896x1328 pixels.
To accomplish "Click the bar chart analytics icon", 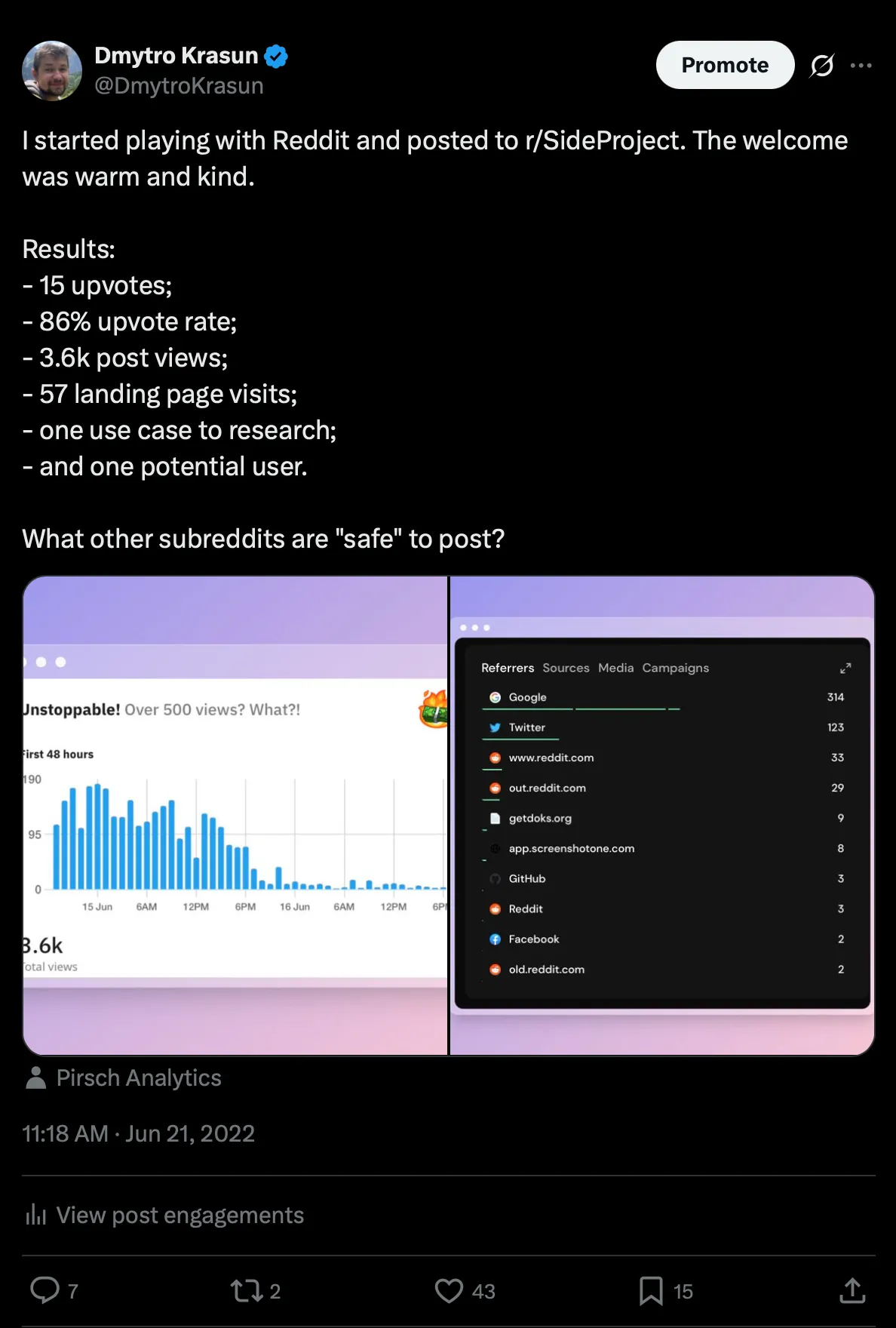I will click(x=35, y=1215).
